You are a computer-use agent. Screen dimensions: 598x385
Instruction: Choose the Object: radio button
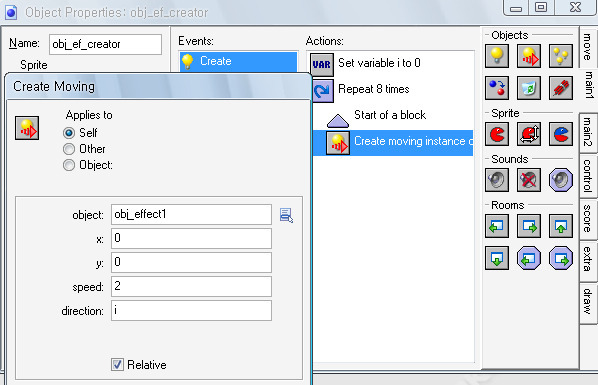coord(69,165)
